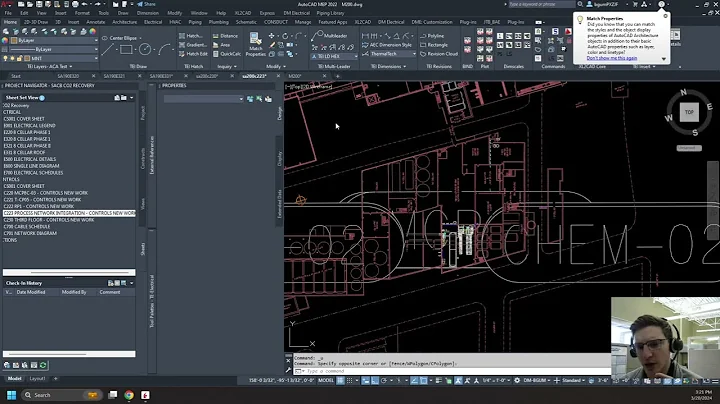720x404 pixels.
Task: Open the SA190E320 drawing tab
Action: point(68,76)
